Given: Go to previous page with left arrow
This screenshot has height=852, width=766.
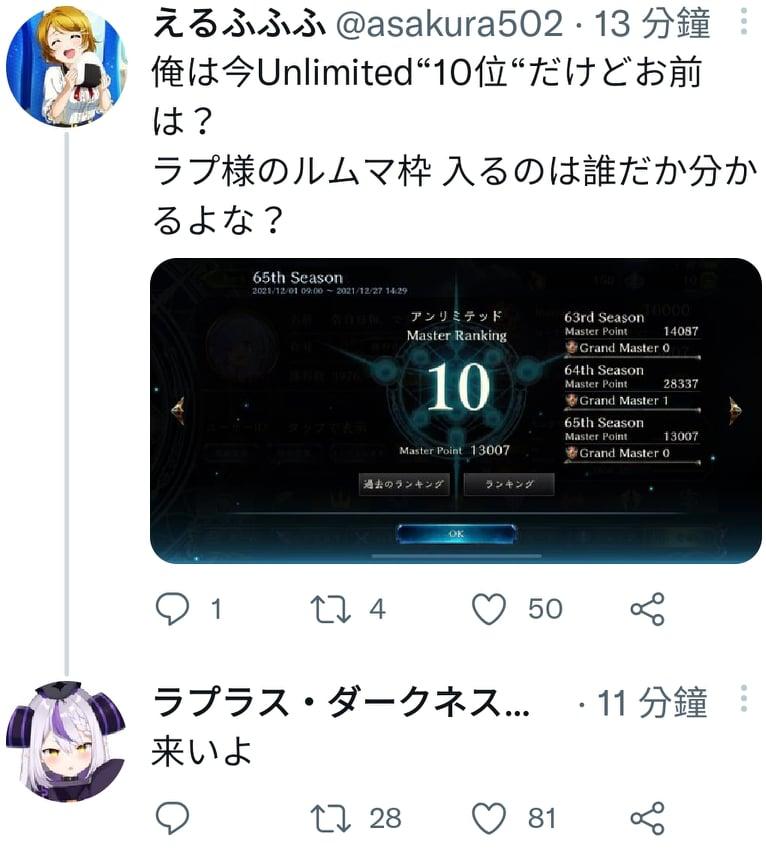Looking at the screenshot, I should pyautogui.click(x=178, y=410).
